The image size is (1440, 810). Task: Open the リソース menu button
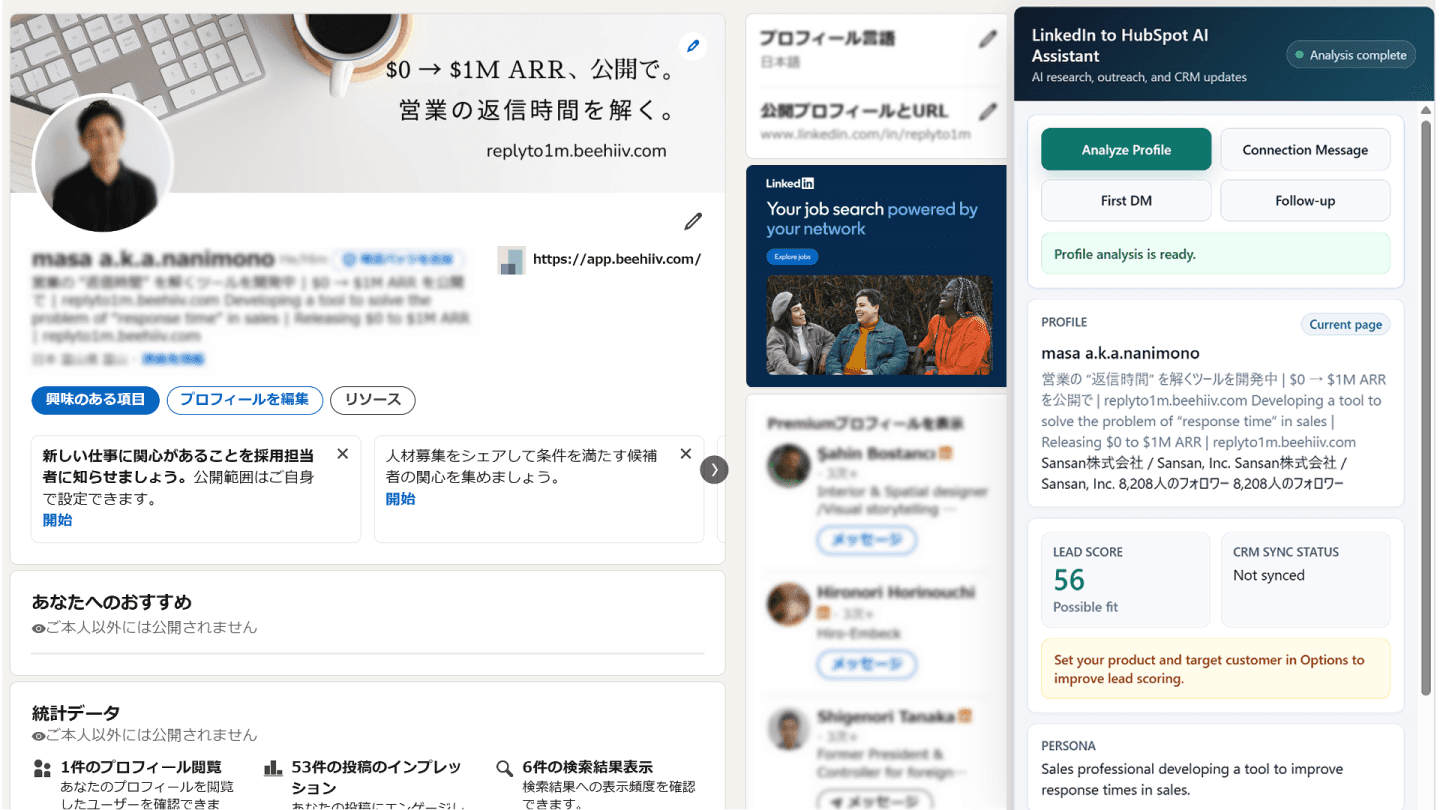(x=373, y=400)
